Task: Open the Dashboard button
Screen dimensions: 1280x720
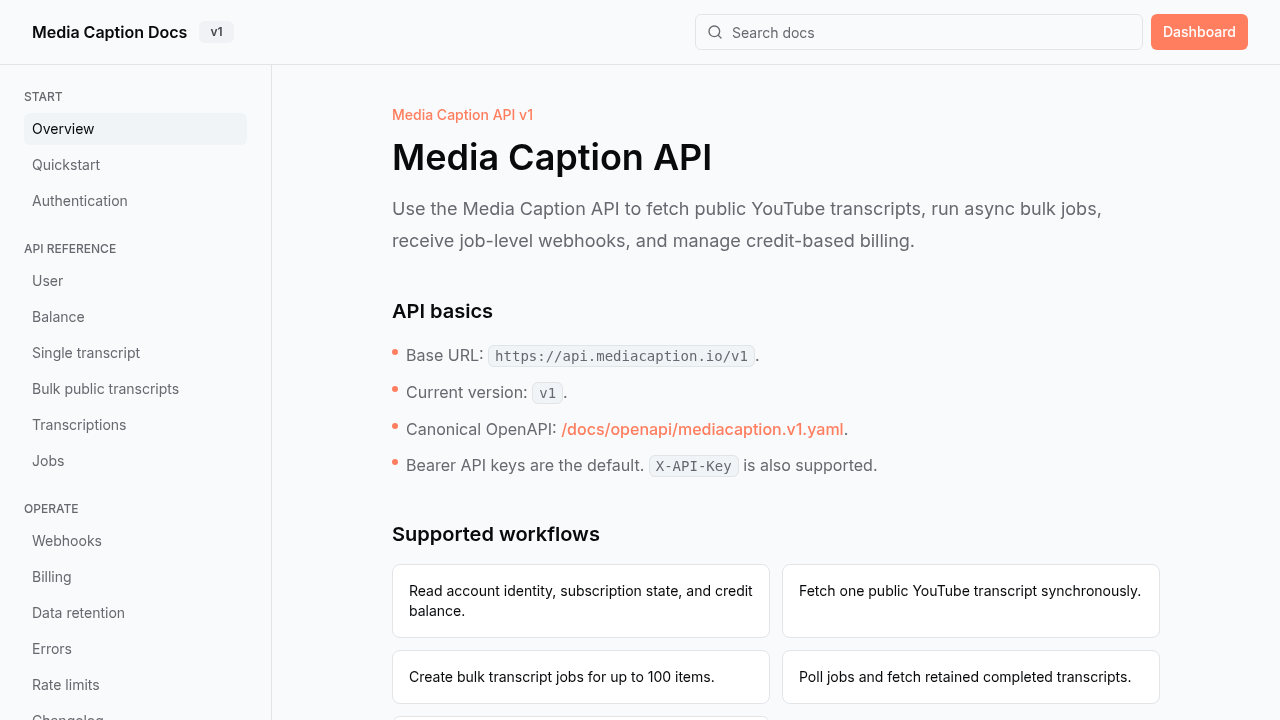Action: point(1199,32)
